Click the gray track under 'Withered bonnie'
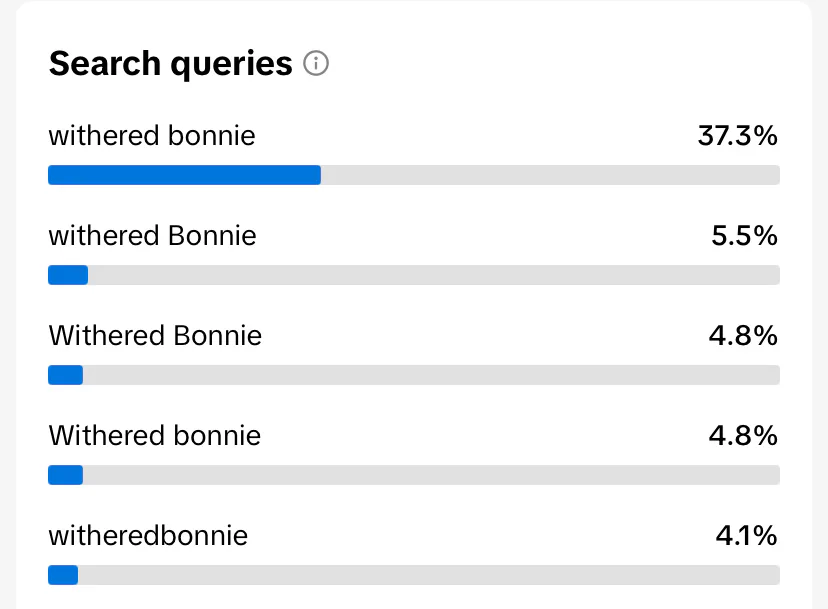The width and height of the screenshot is (828, 609). [x=430, y=475]
